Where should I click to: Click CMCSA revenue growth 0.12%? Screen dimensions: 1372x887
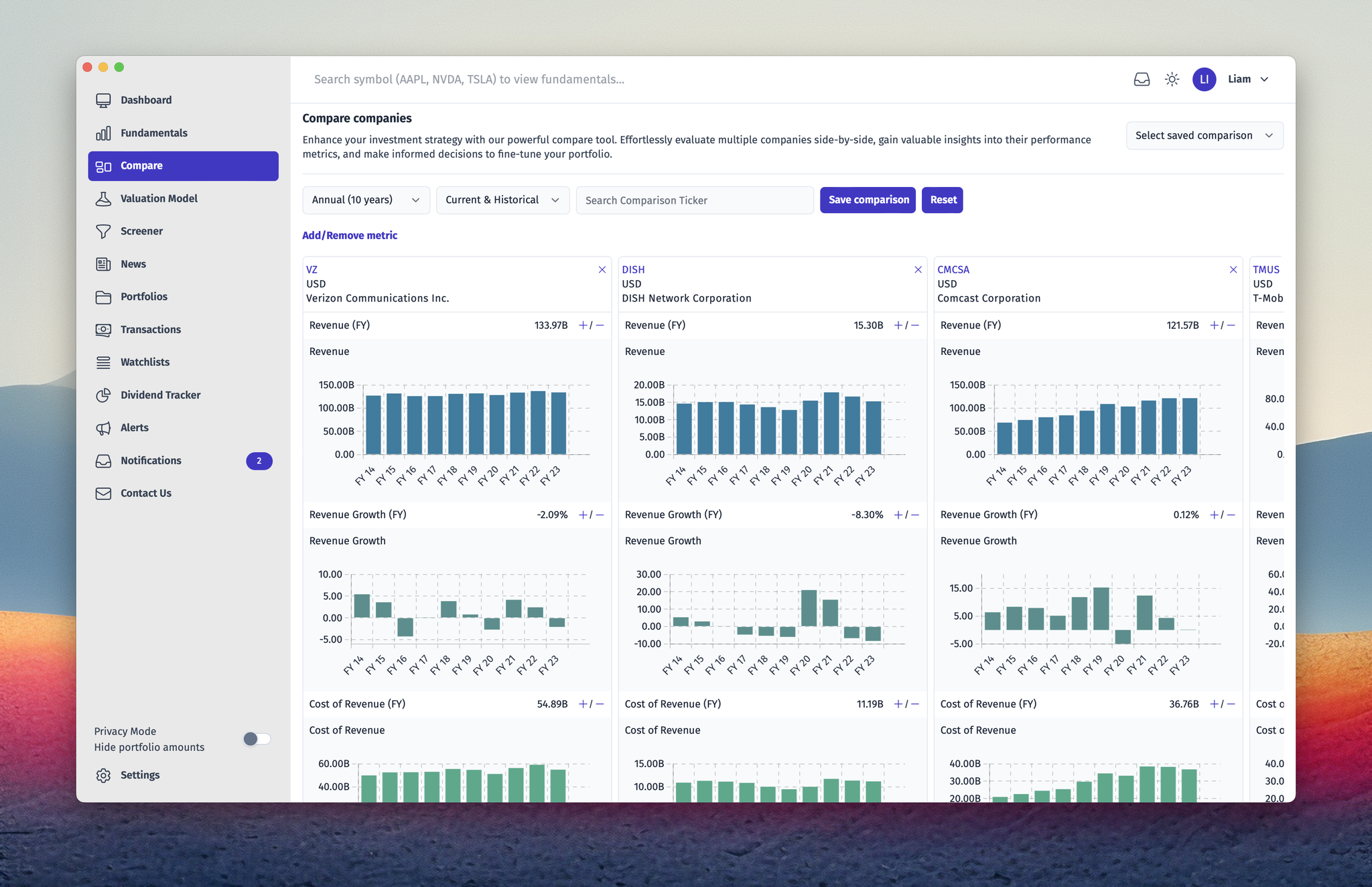point(1186,515)
